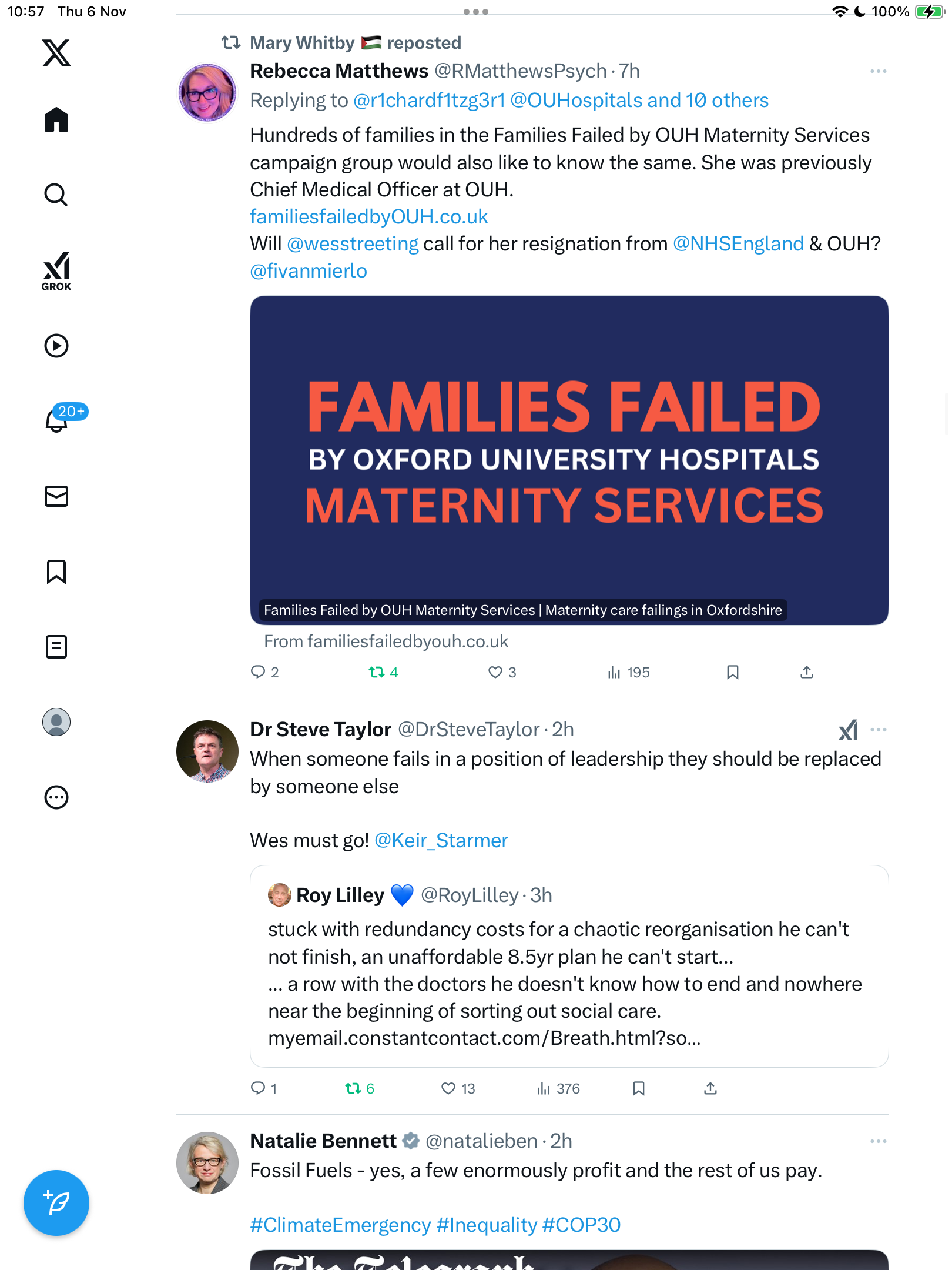Open the Search magnifier in sidebar
Screen dimensions: 952x1270
(56, 195)
